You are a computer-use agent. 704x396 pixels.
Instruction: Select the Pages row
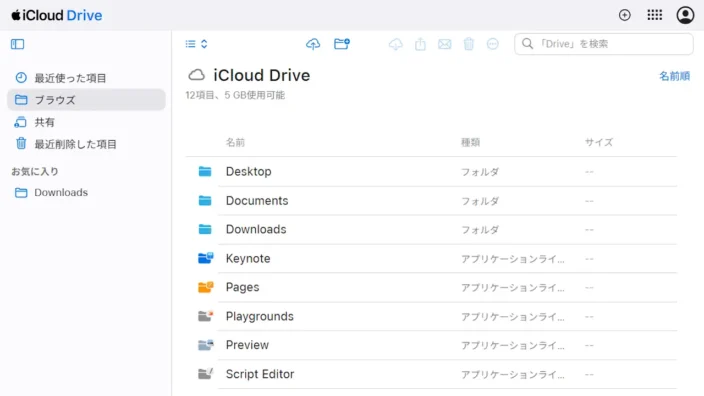tap(431, 287)
